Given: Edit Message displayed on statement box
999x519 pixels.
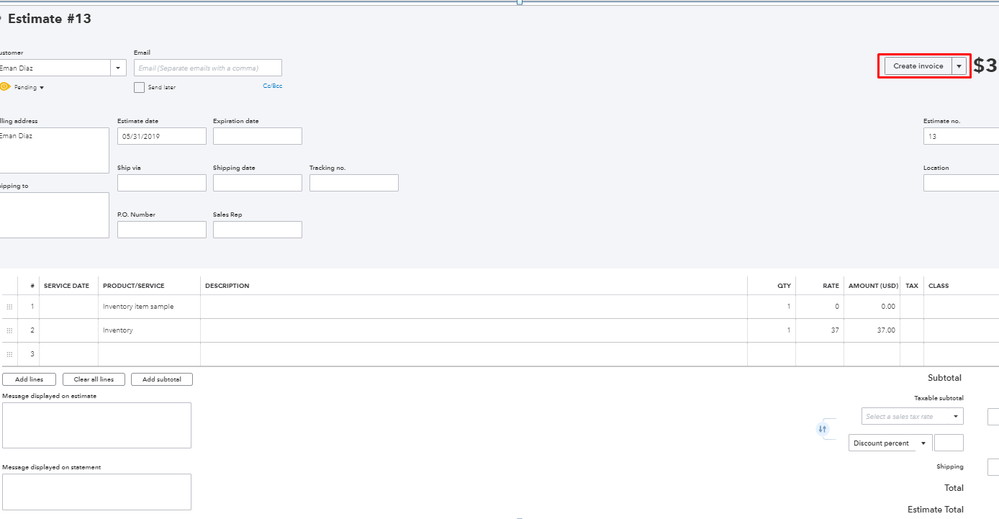Looking at the screenshot, I should pos(97,492).
